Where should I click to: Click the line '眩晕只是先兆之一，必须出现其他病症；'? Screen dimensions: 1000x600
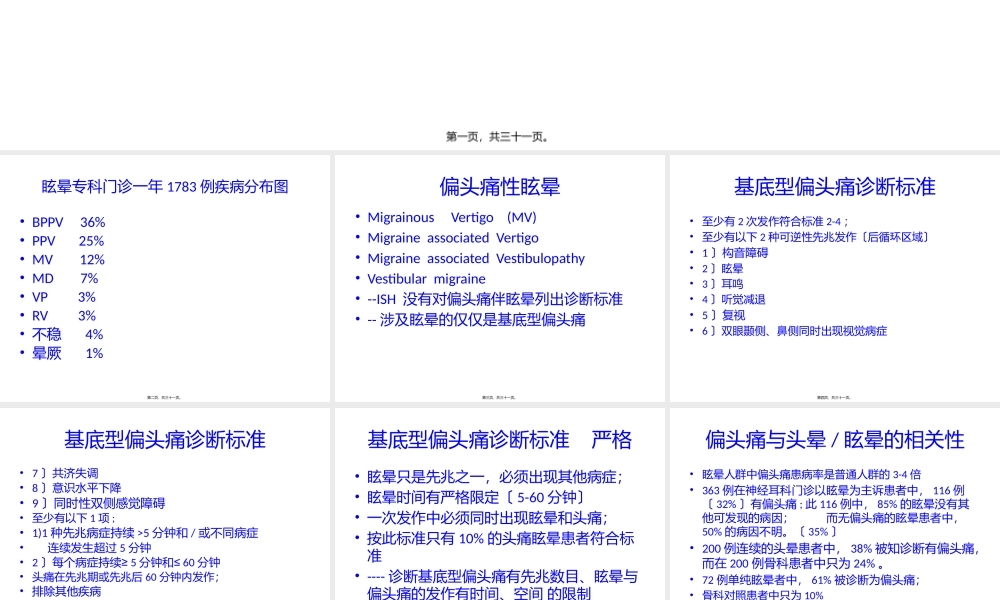[494, 477]
